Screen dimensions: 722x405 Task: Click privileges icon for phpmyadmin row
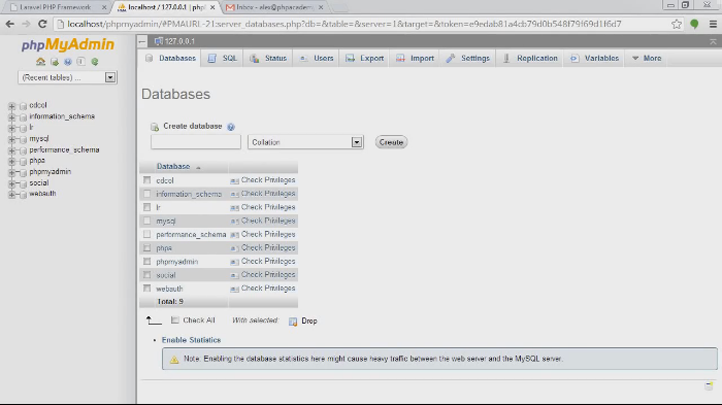click(x=234, y=262)
